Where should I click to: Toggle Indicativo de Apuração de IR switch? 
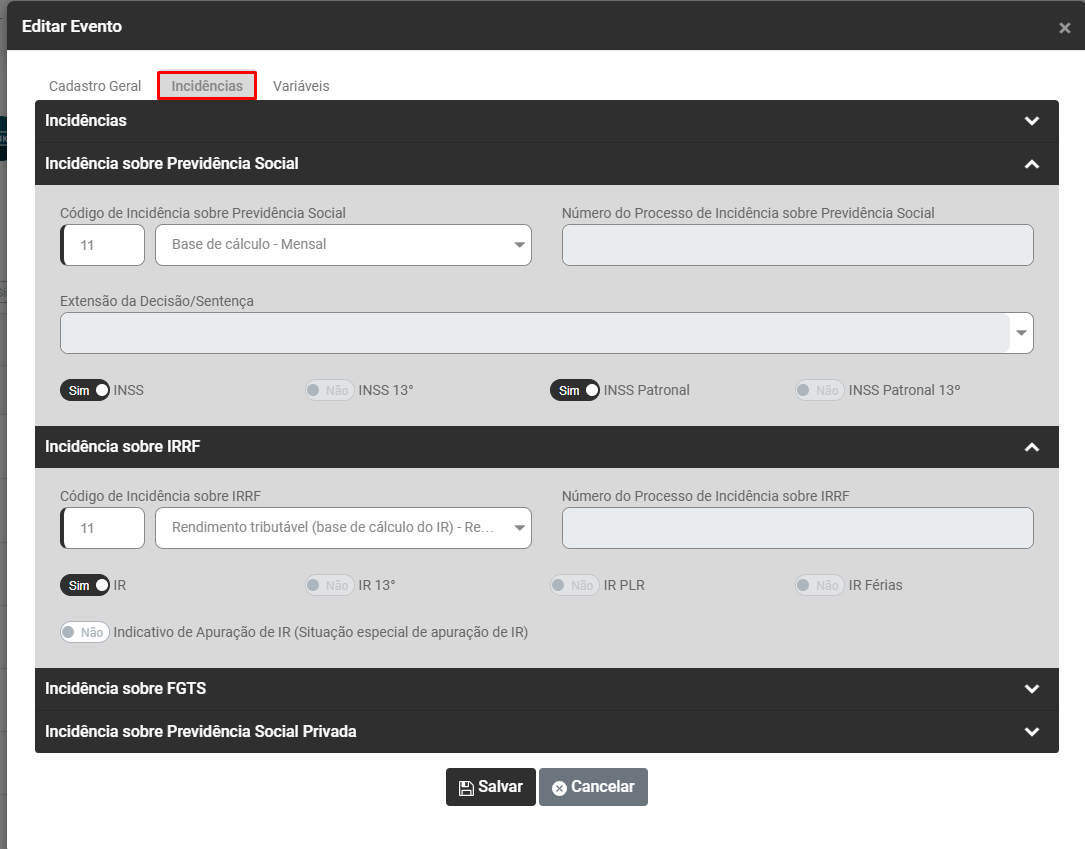tap(84, 632)
